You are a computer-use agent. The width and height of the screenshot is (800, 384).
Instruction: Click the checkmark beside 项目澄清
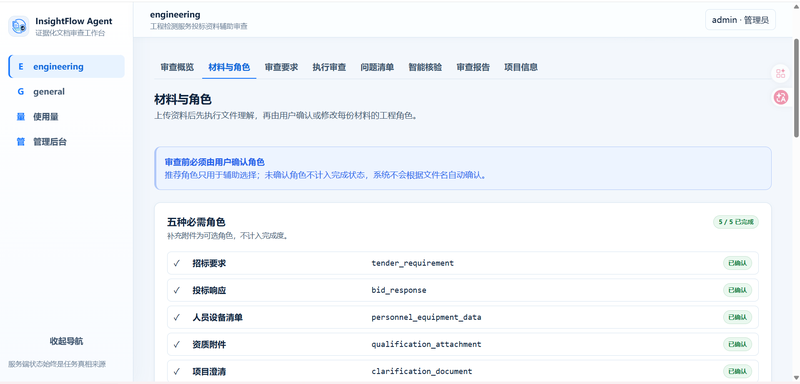(x=177, y=371)
